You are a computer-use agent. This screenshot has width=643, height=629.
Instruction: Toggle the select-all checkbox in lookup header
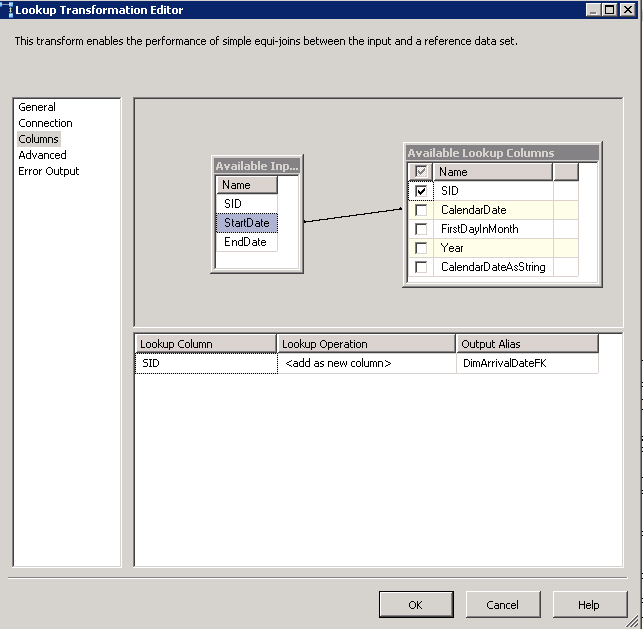click(421, 172)
